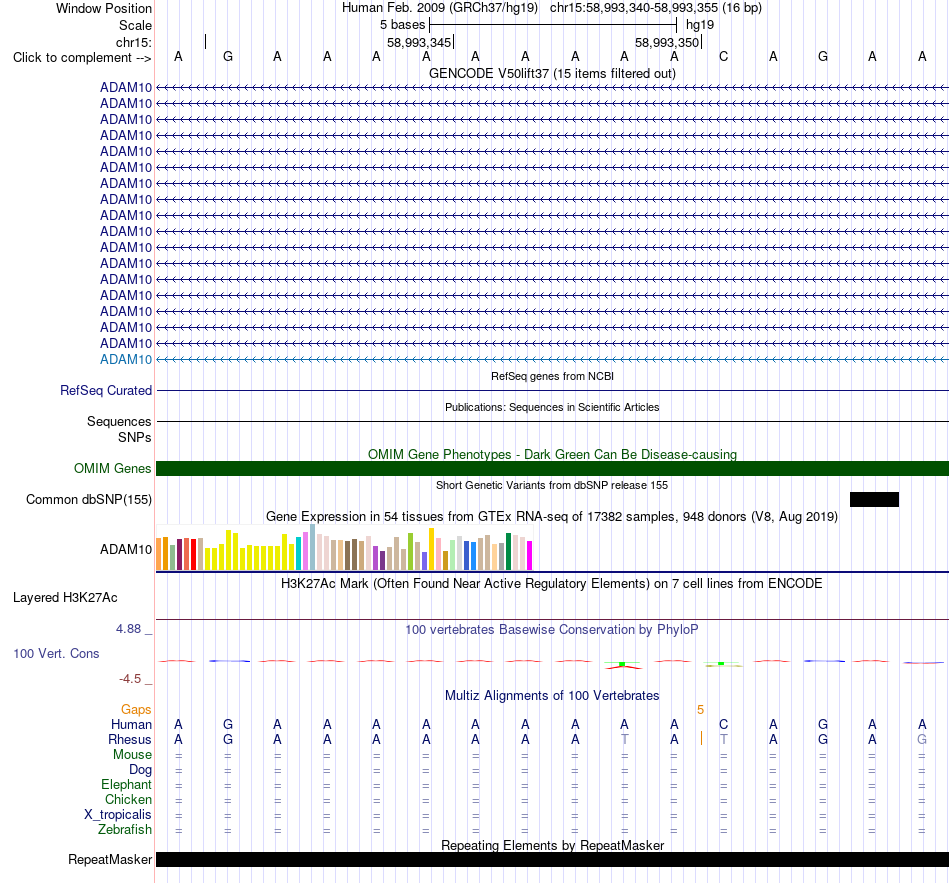
Task: Click the 'Sequences' track label
Action: pyautogui.click(x=119, y=421)
